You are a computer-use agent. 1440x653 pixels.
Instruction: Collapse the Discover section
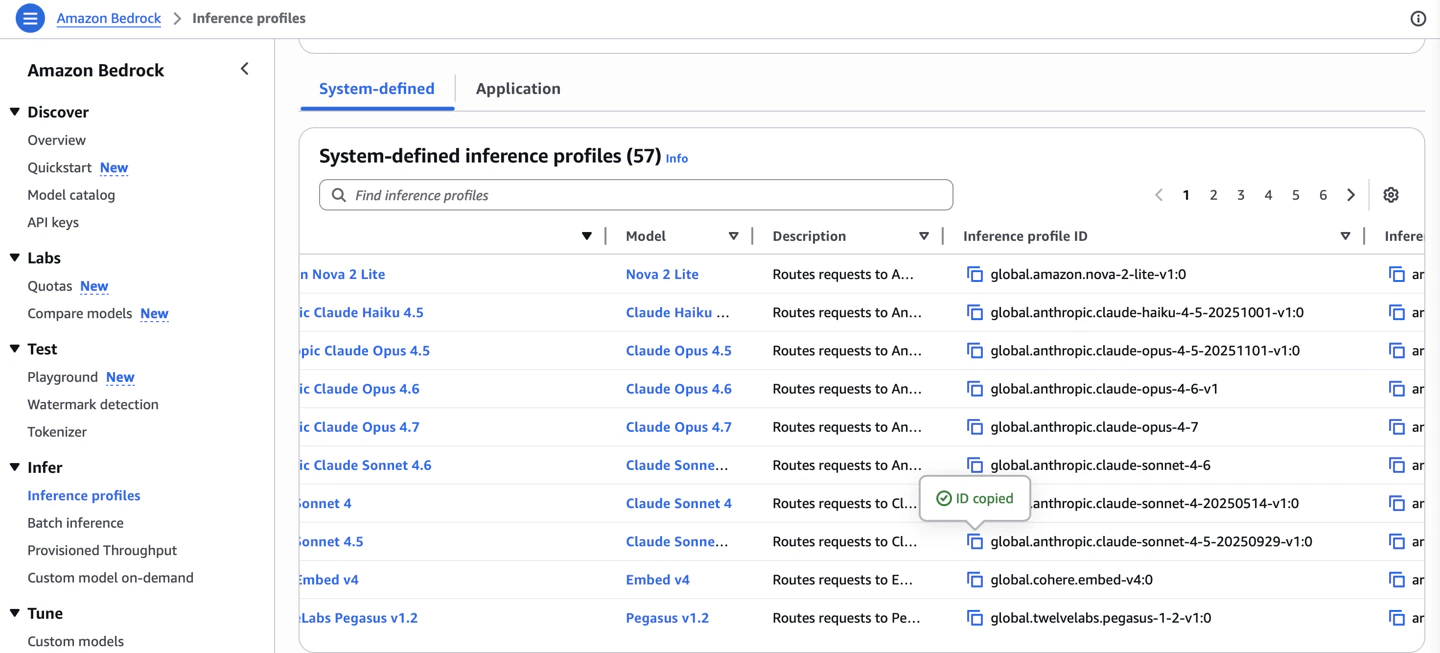(15, 112)
